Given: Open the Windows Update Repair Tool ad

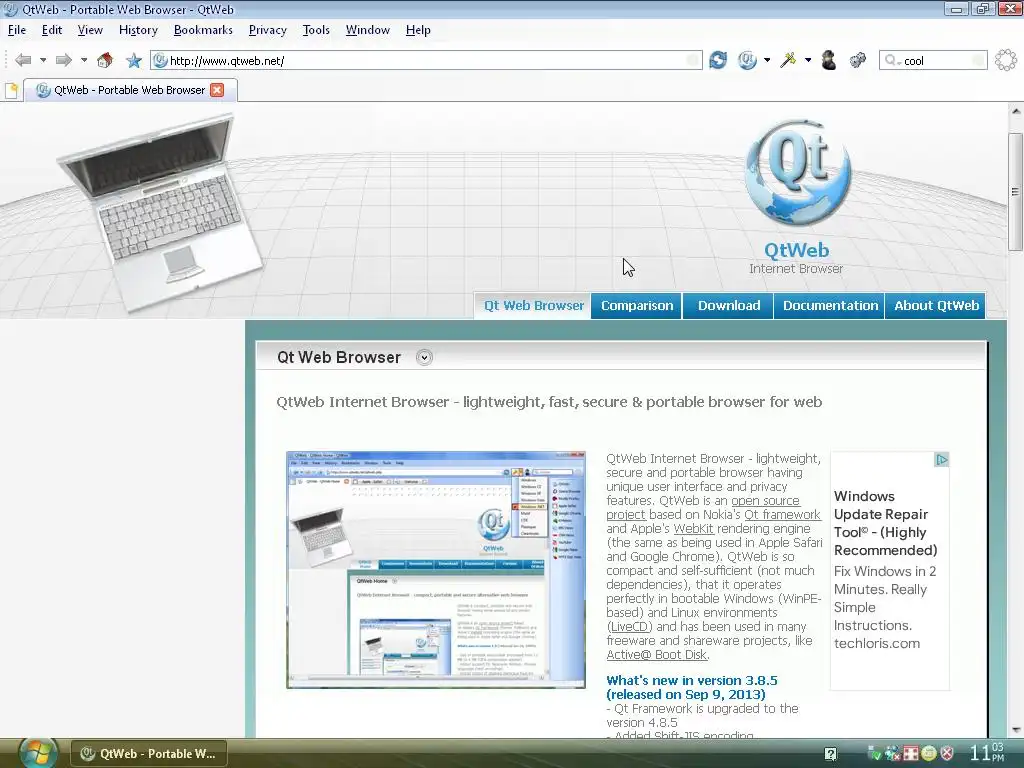Looking at the screenshot, I should (886, 523).
